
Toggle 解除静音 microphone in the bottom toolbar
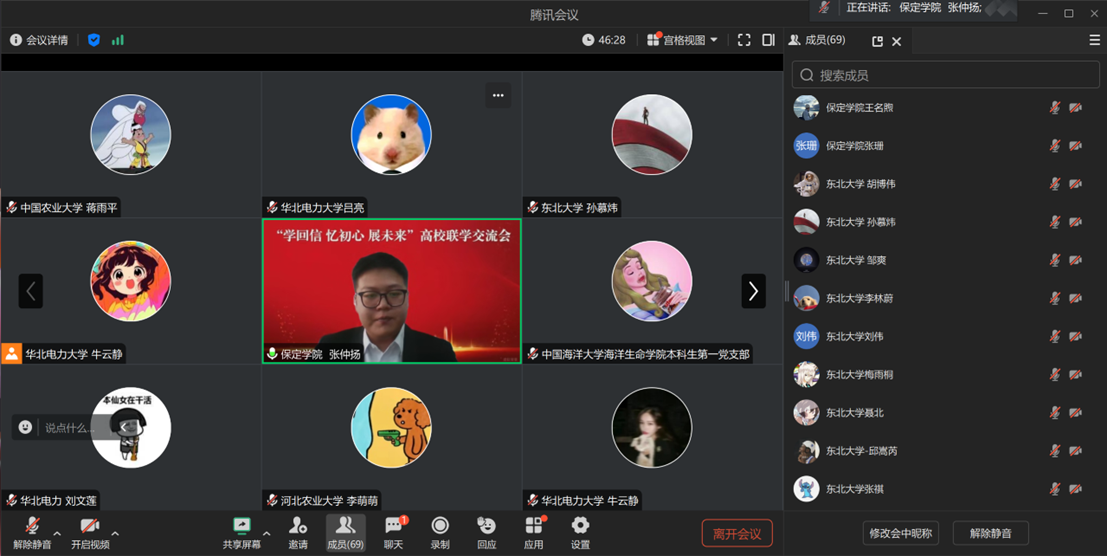[32, 532]
